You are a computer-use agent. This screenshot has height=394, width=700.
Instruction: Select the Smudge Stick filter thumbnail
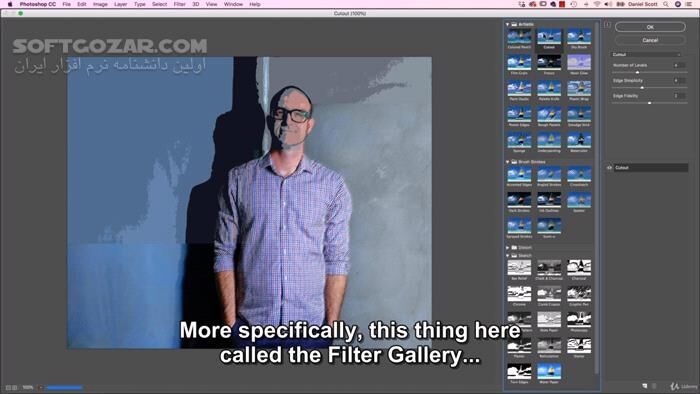pyautogui.click(x=579, y=114)
